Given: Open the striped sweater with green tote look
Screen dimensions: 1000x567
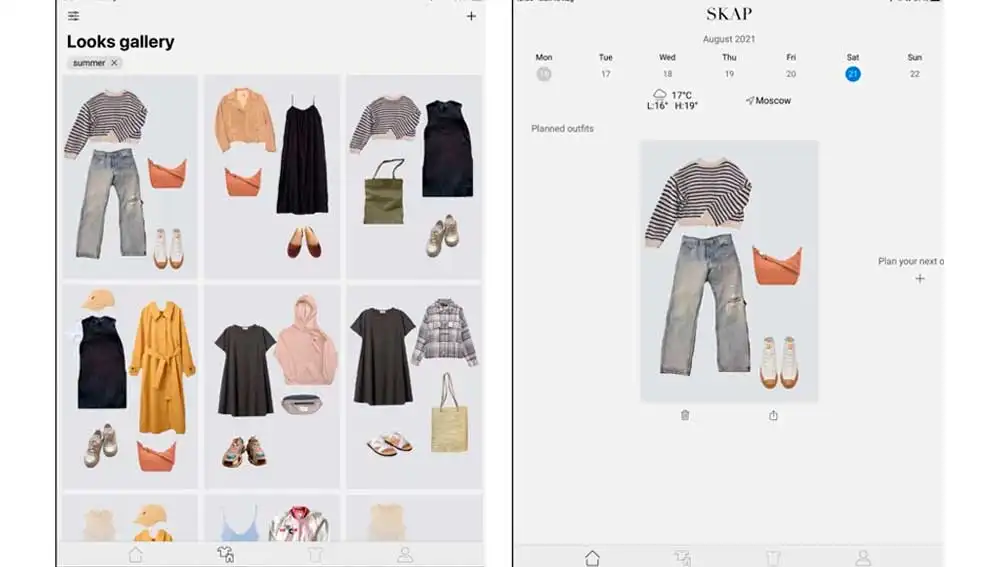Looking at the screenshot, I should pos(414,176).
